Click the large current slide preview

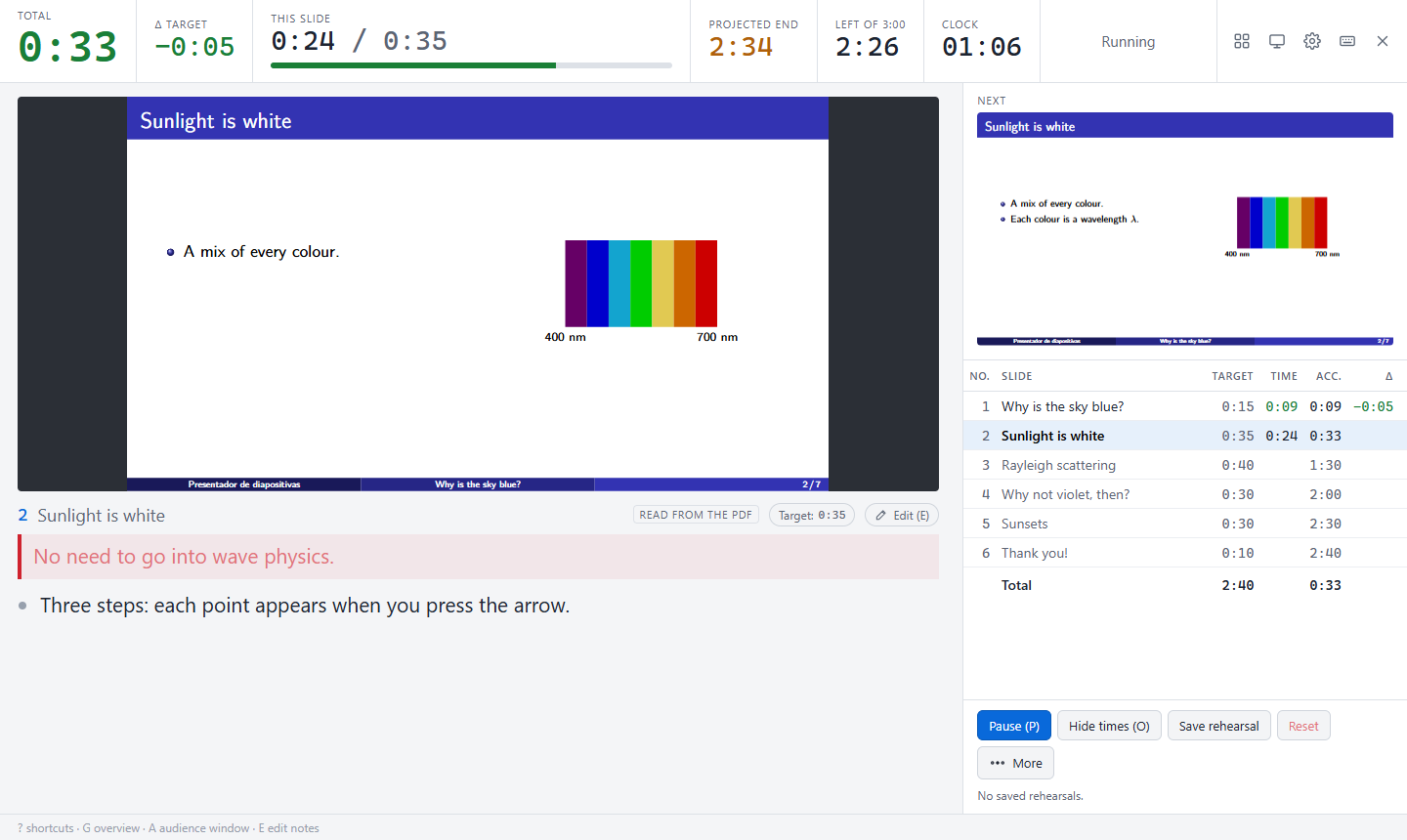coord(478,294)
